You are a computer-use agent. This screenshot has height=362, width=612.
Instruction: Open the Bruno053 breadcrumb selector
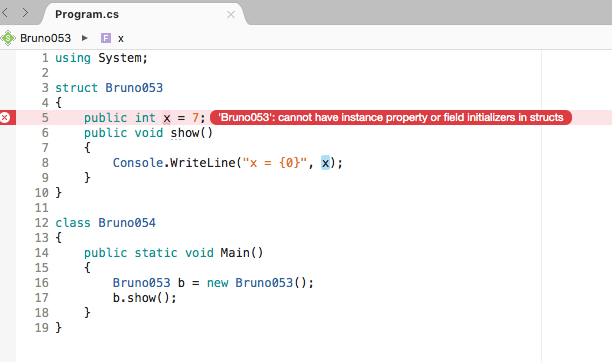45,38
